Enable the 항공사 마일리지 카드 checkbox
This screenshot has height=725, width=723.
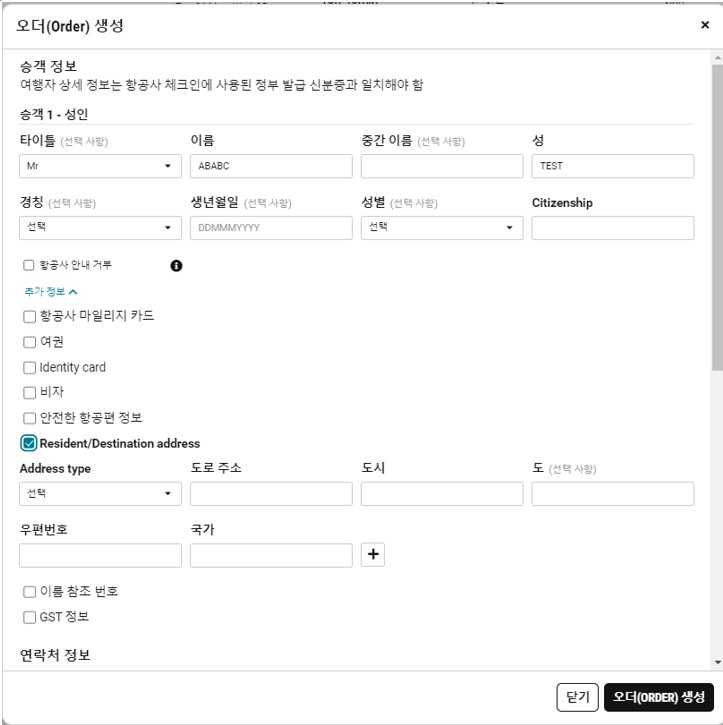(x=29, y=316)
